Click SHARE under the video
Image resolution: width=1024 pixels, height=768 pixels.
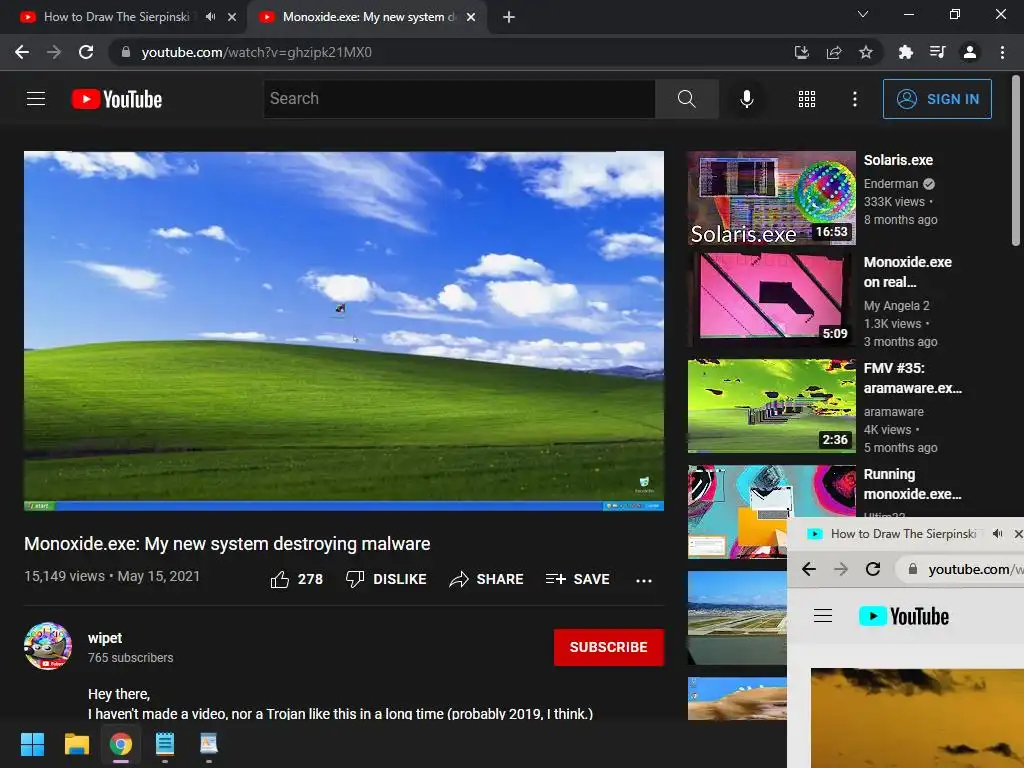click(x=487, y=579)
